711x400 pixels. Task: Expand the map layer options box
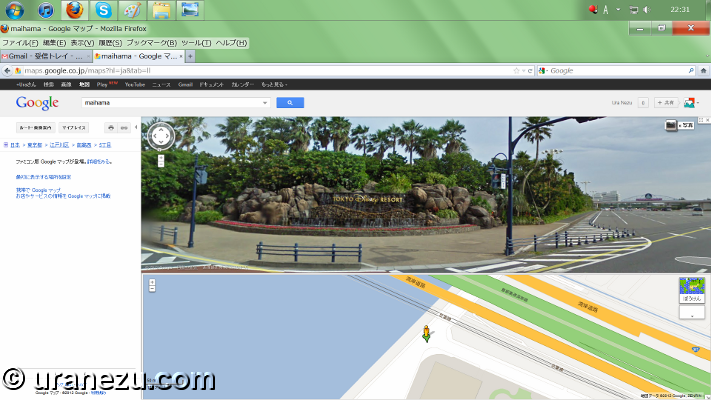point(692,313)
